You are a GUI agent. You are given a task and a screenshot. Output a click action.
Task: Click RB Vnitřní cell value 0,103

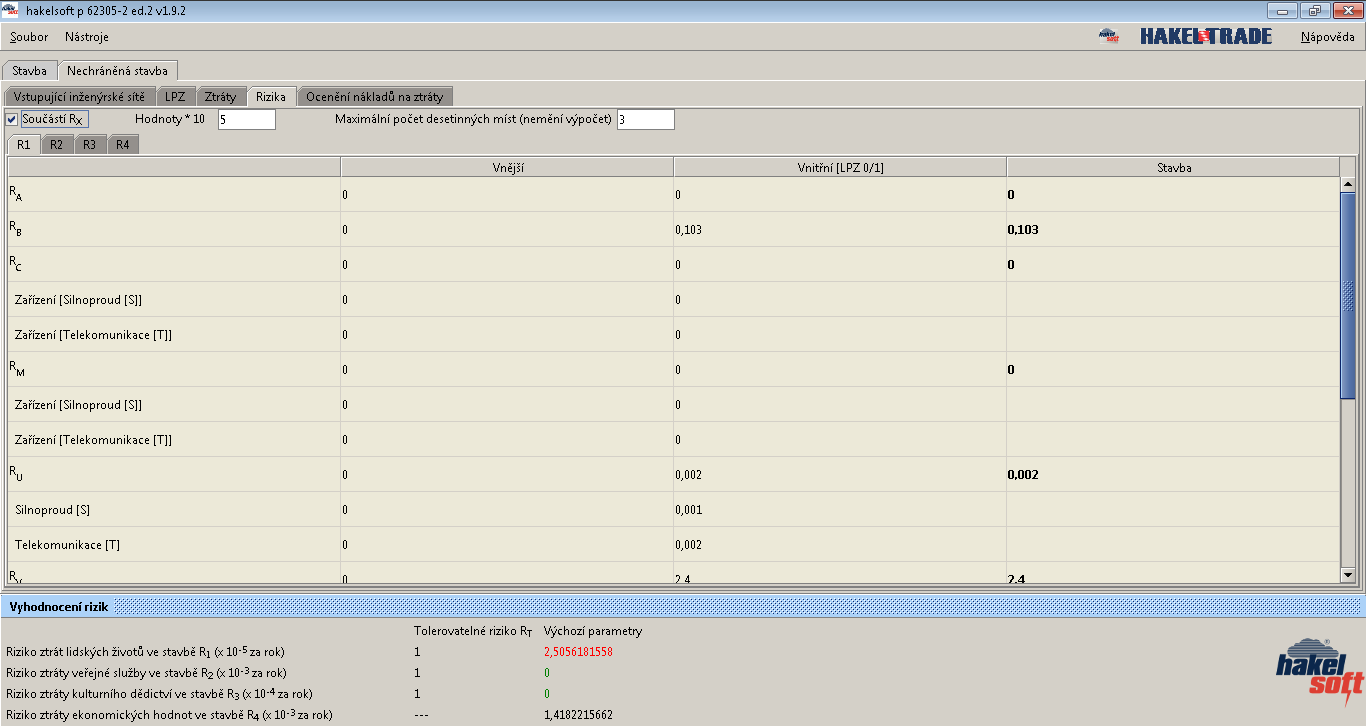click(689, 230)
